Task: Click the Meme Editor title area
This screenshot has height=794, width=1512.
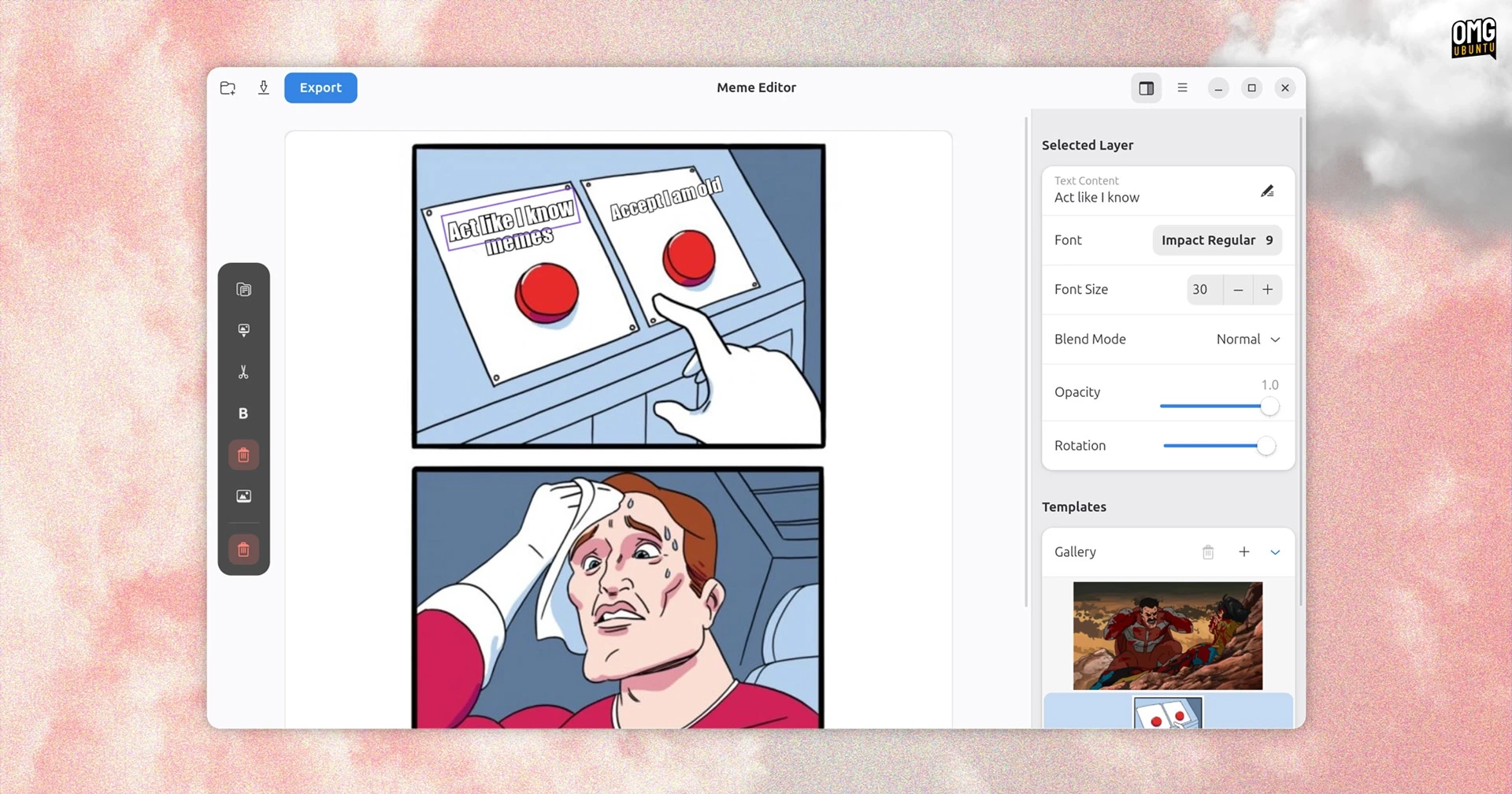Action: coord(755,87)
